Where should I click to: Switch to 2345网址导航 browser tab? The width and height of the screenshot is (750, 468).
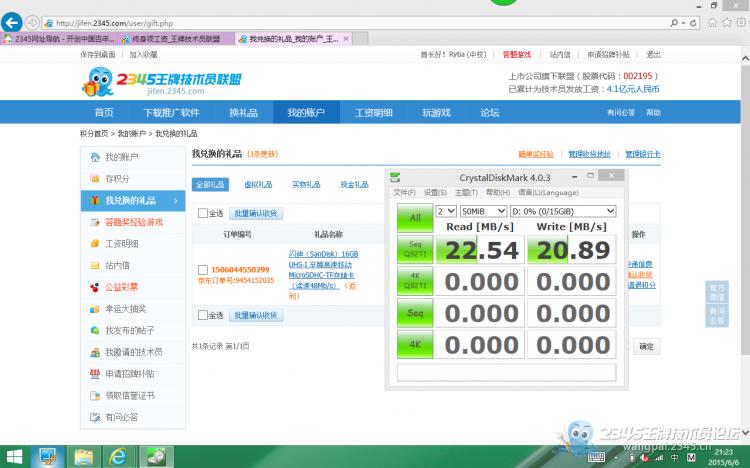[58, 39]
